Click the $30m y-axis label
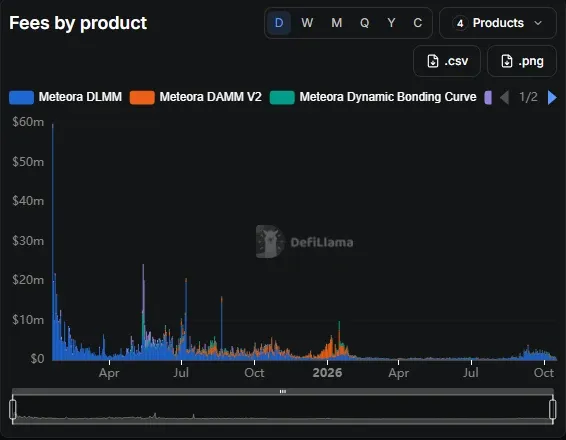Image resolution: width=566 pixels, height=440 pixels. click(28, 240)
